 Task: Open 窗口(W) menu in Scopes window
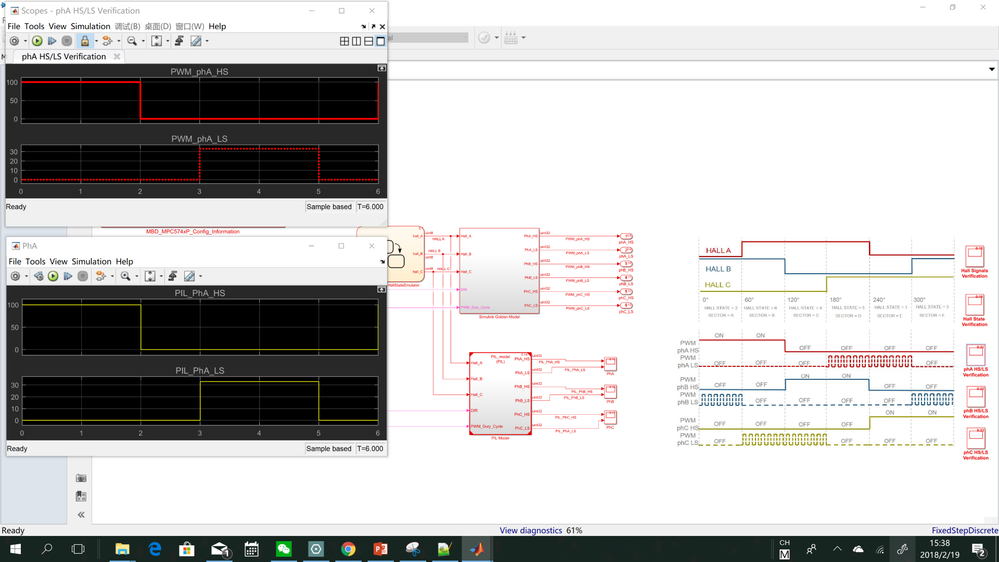tap(190, 26)
